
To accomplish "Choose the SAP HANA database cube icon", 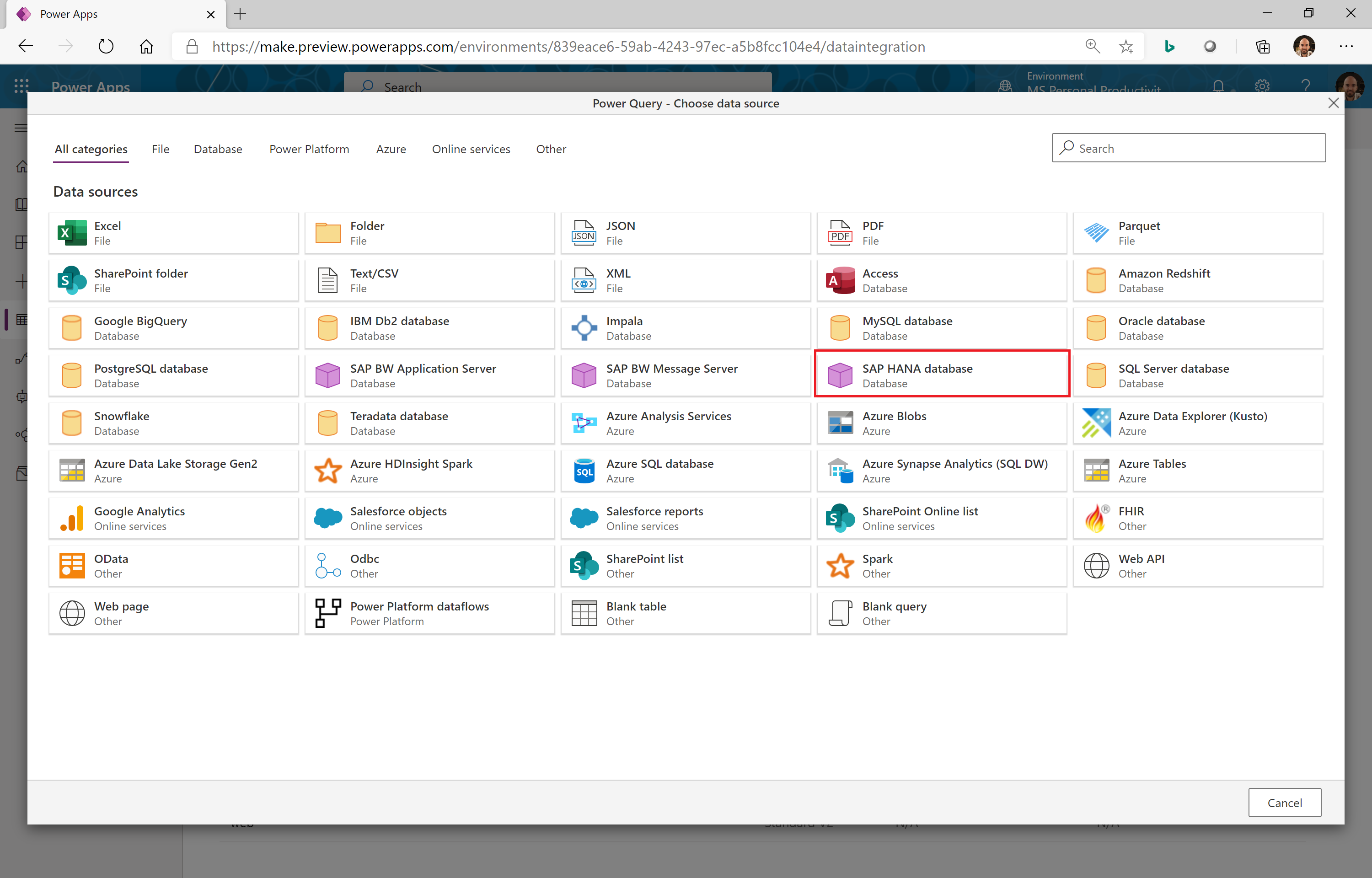I will tap(840, 375).
